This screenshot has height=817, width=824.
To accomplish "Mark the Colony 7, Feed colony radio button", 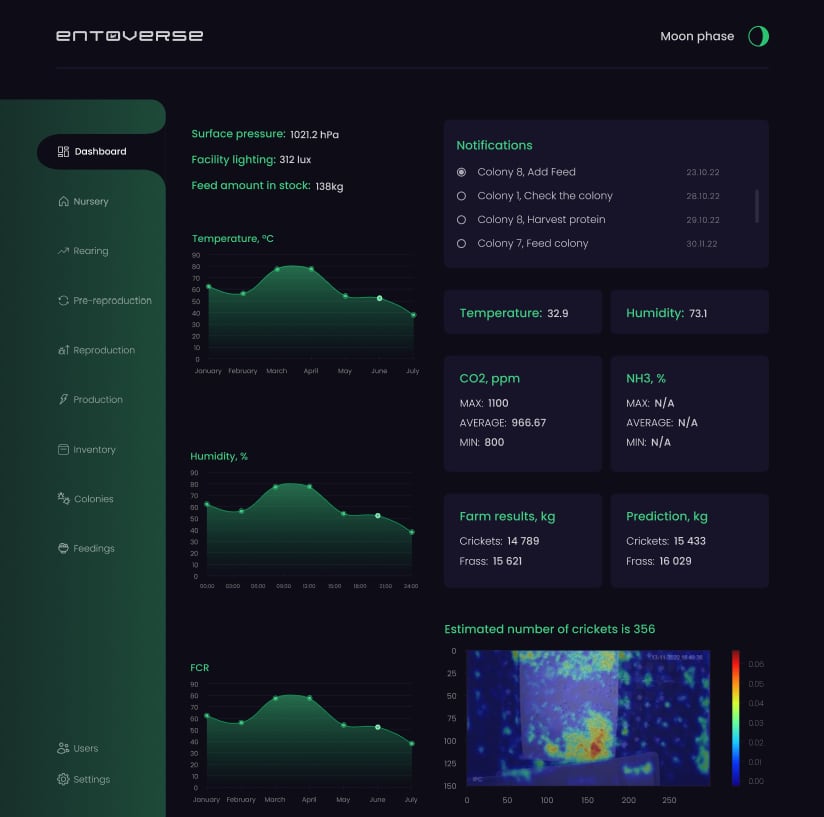I will [461, 244].
